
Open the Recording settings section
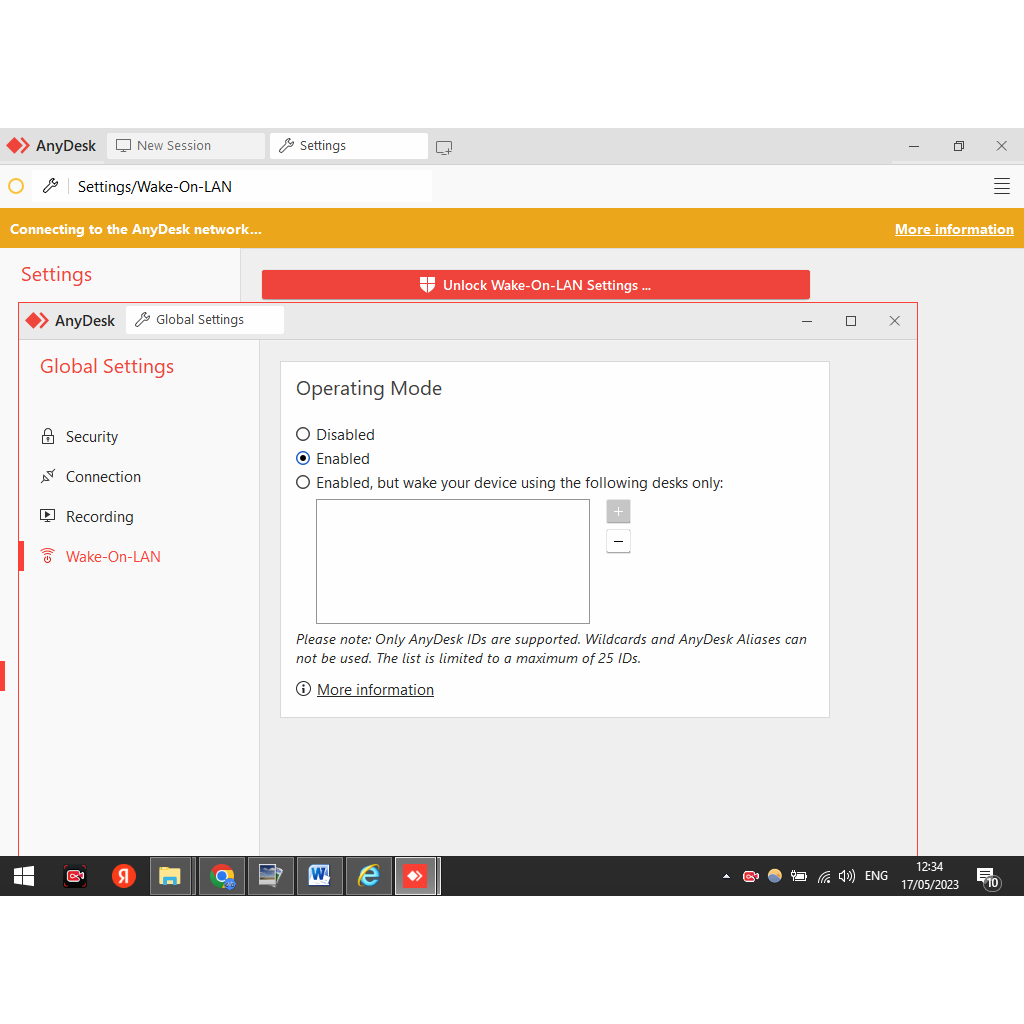99,517
